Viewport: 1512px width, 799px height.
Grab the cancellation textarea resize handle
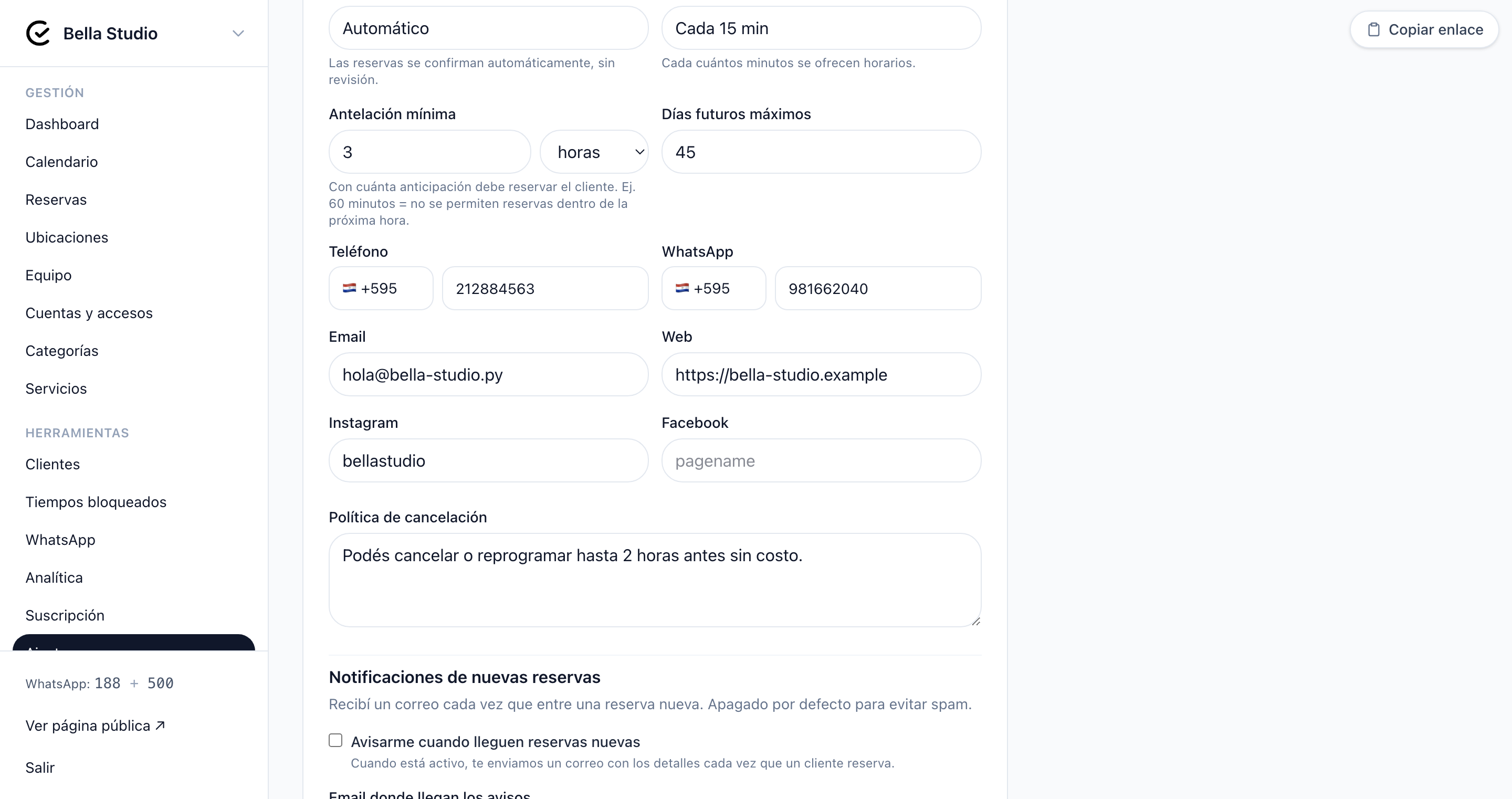point(975,621)
